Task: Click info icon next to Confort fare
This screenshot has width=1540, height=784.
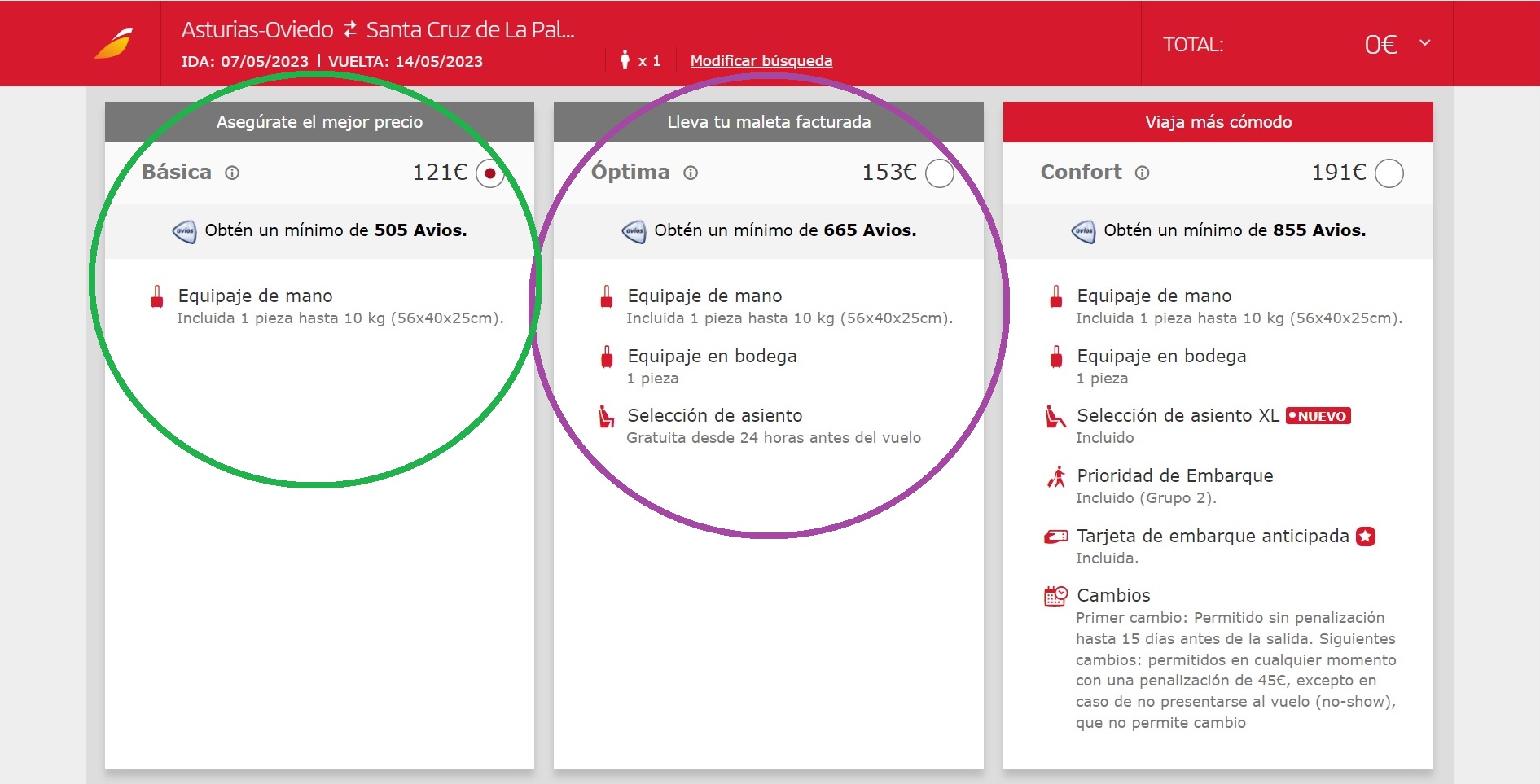Action: tap(1142, 173)
